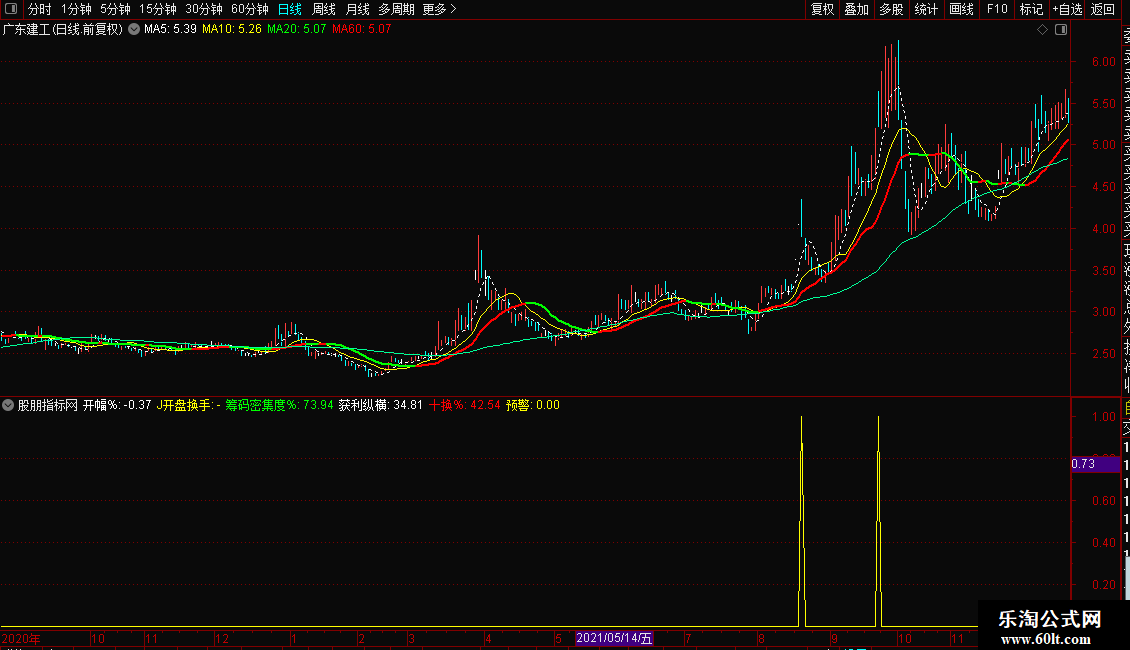
Task: Click the 获利纵横: 34.81 value
Action: point(381,405)
